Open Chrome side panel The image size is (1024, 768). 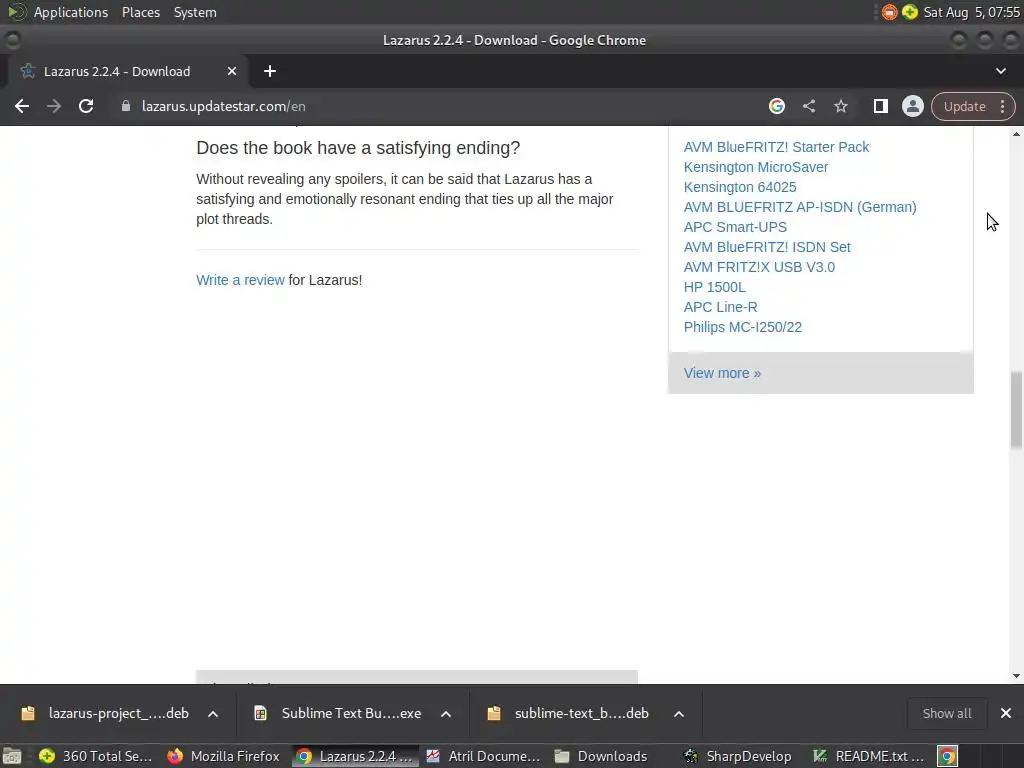(x=880, y=106)
